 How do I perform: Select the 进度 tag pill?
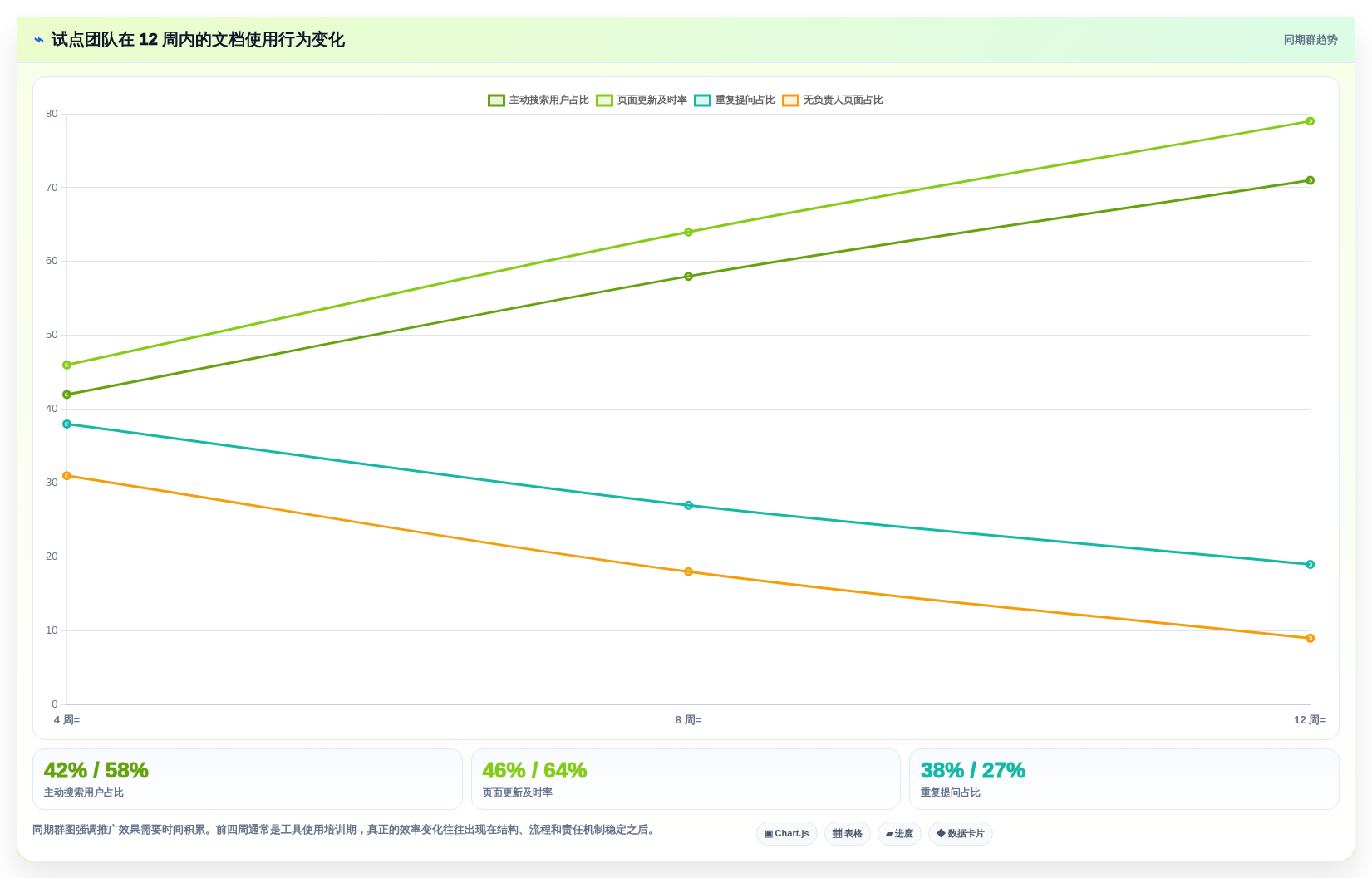899,833
